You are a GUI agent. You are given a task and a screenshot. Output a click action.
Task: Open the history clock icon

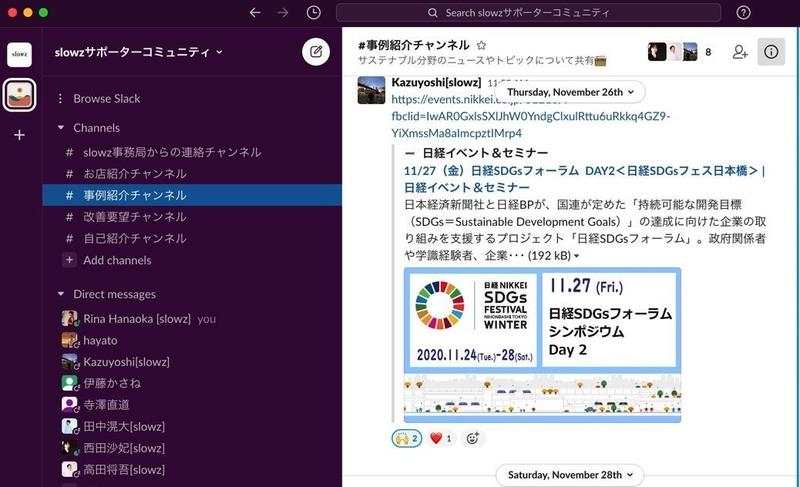pos(313,13)
